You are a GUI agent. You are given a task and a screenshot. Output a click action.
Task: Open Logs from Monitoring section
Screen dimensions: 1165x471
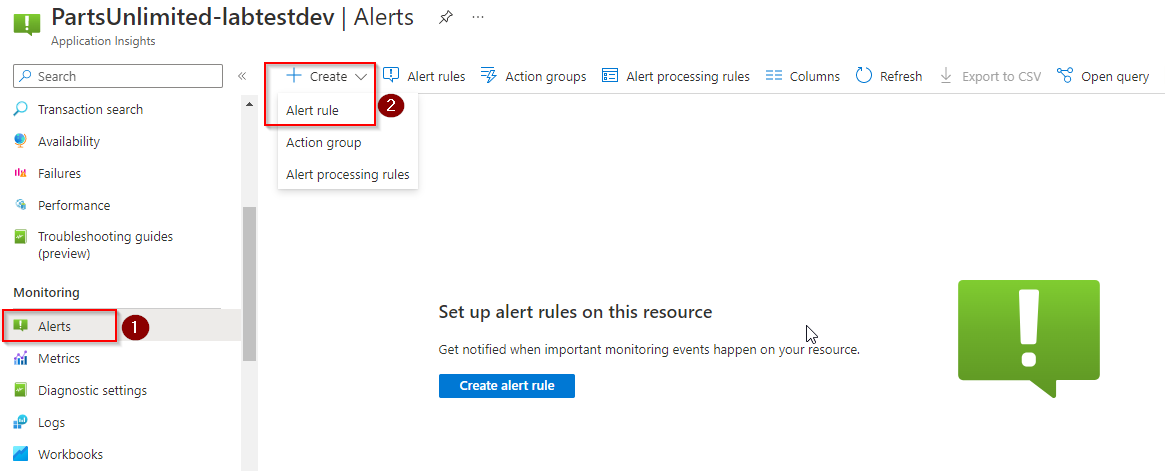[x=51, y=422]
